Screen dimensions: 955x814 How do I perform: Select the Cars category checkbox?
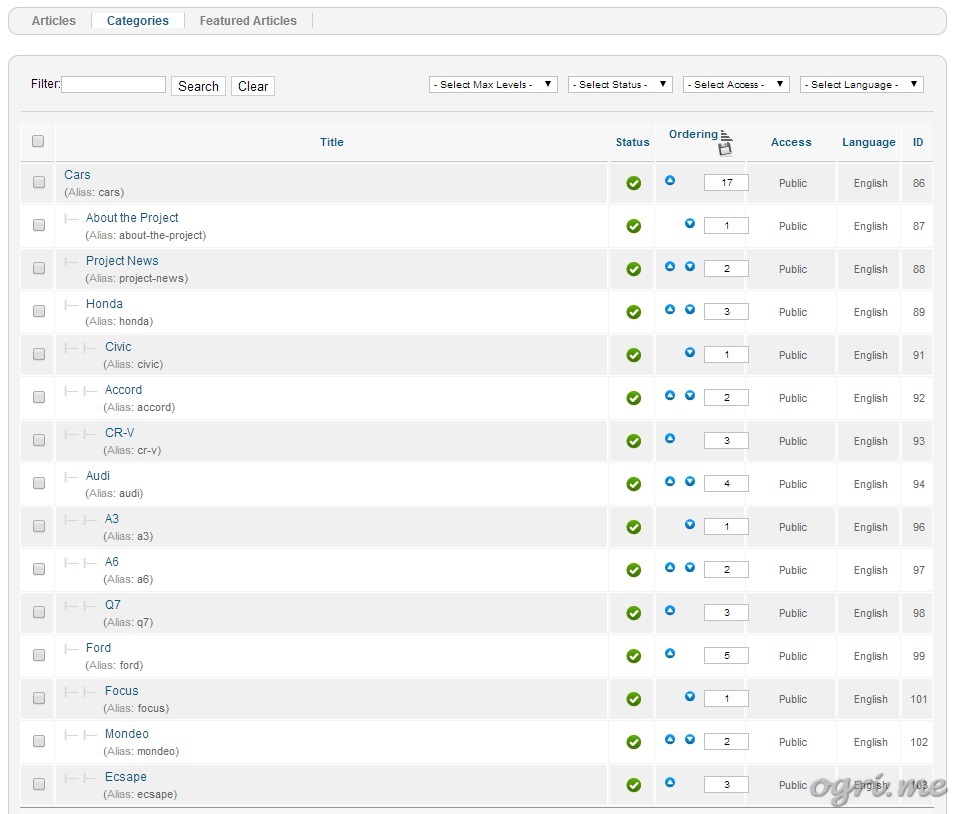pyautogui.click(x=39, y=182)
